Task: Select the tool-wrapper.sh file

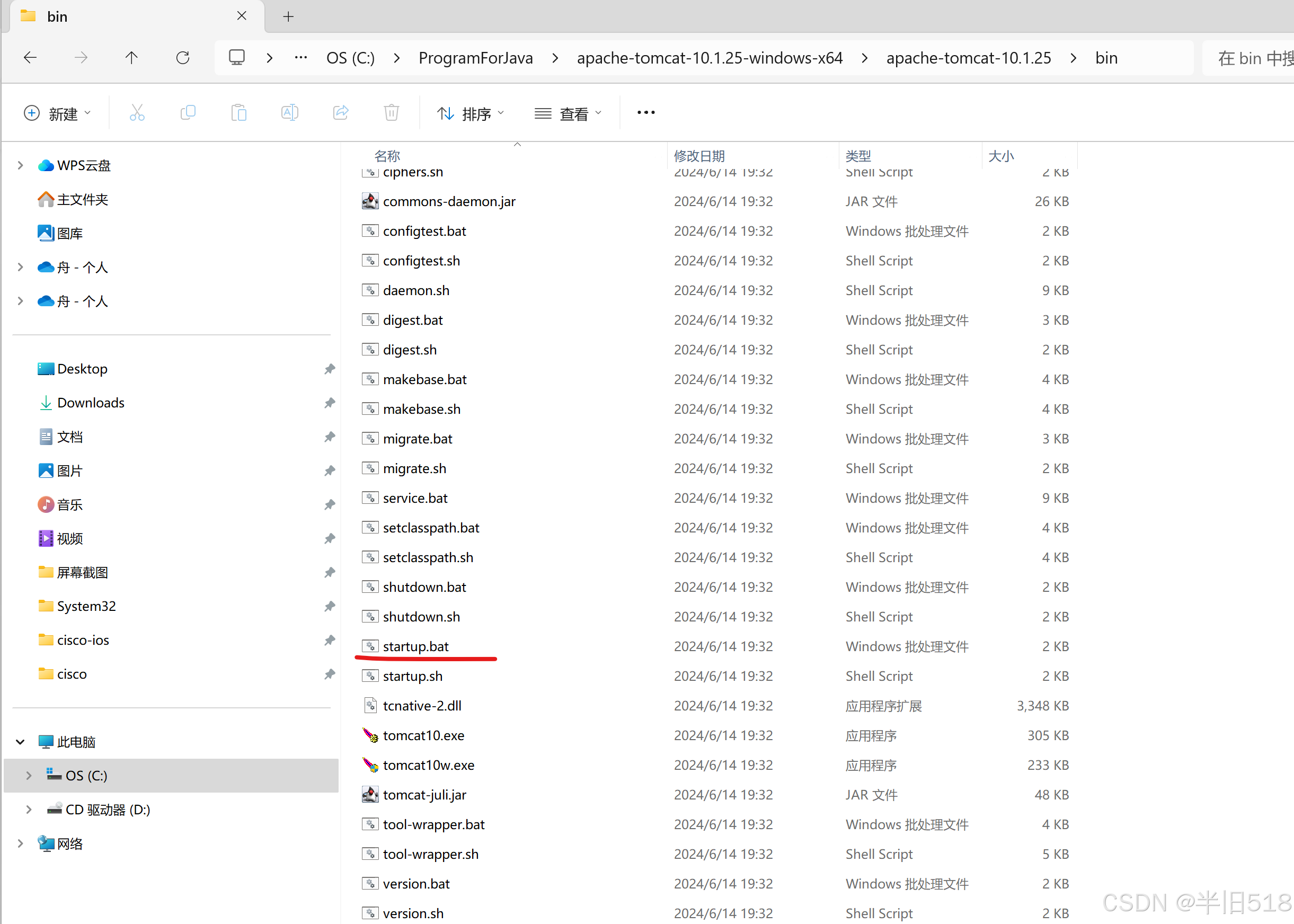Action: 431,854
